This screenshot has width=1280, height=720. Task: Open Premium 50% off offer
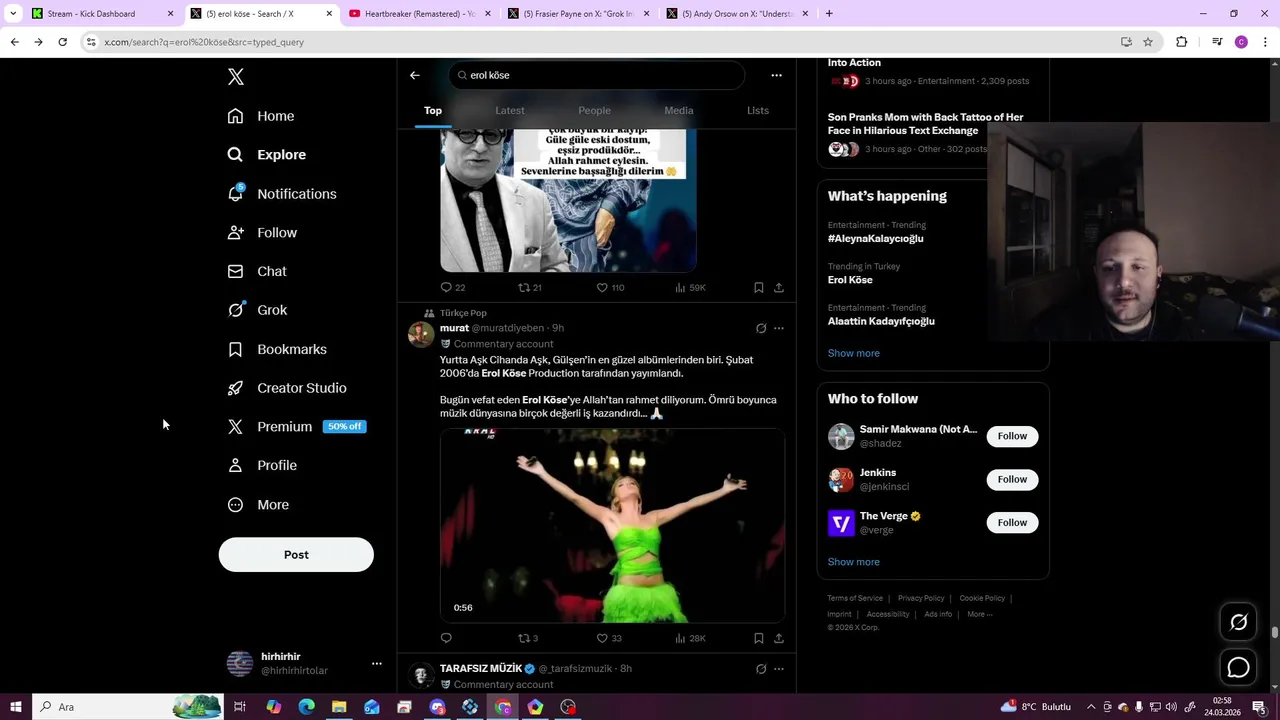[296, 427]
